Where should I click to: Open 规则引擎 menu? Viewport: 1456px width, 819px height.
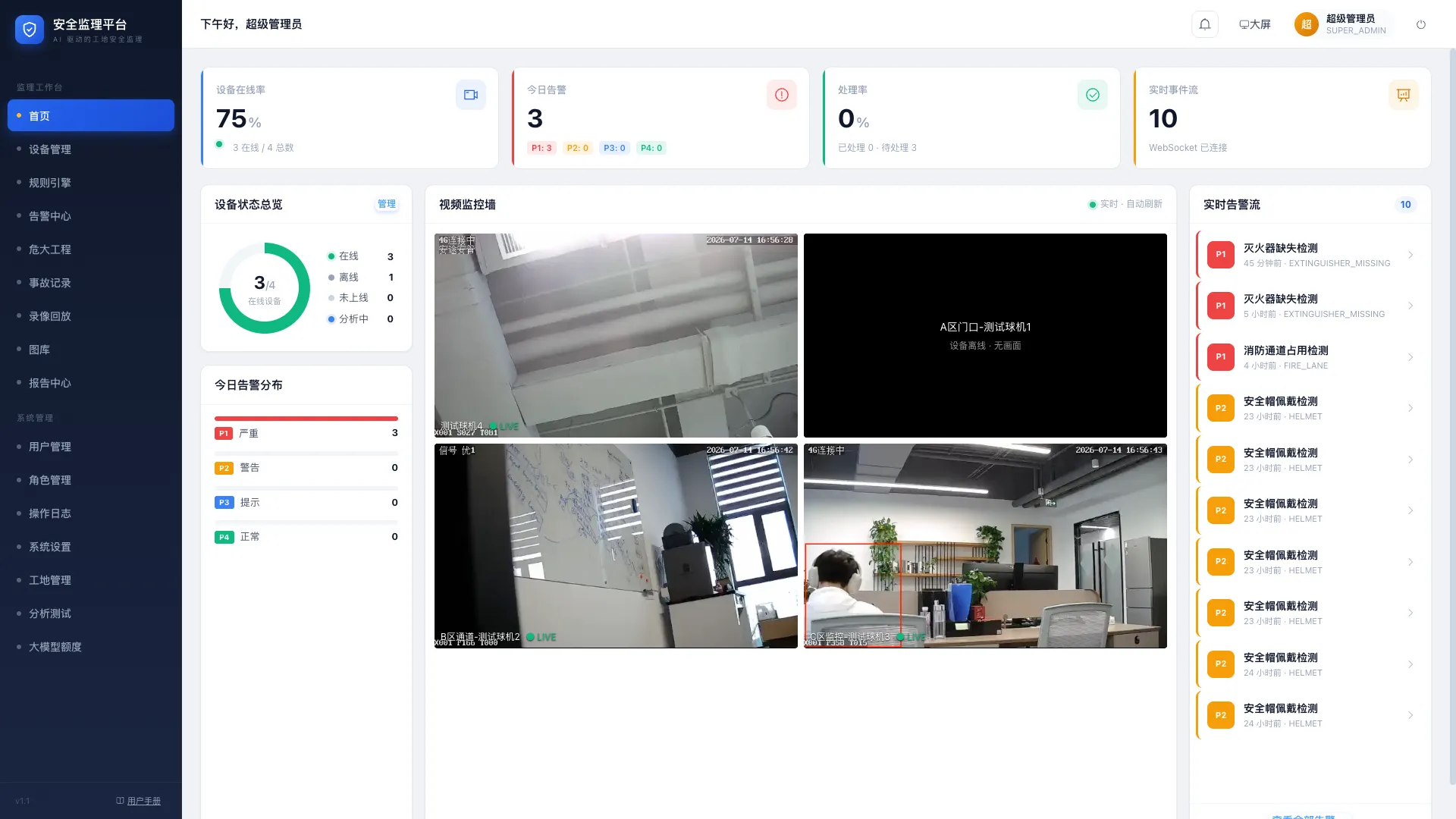(x=91, y=183)
